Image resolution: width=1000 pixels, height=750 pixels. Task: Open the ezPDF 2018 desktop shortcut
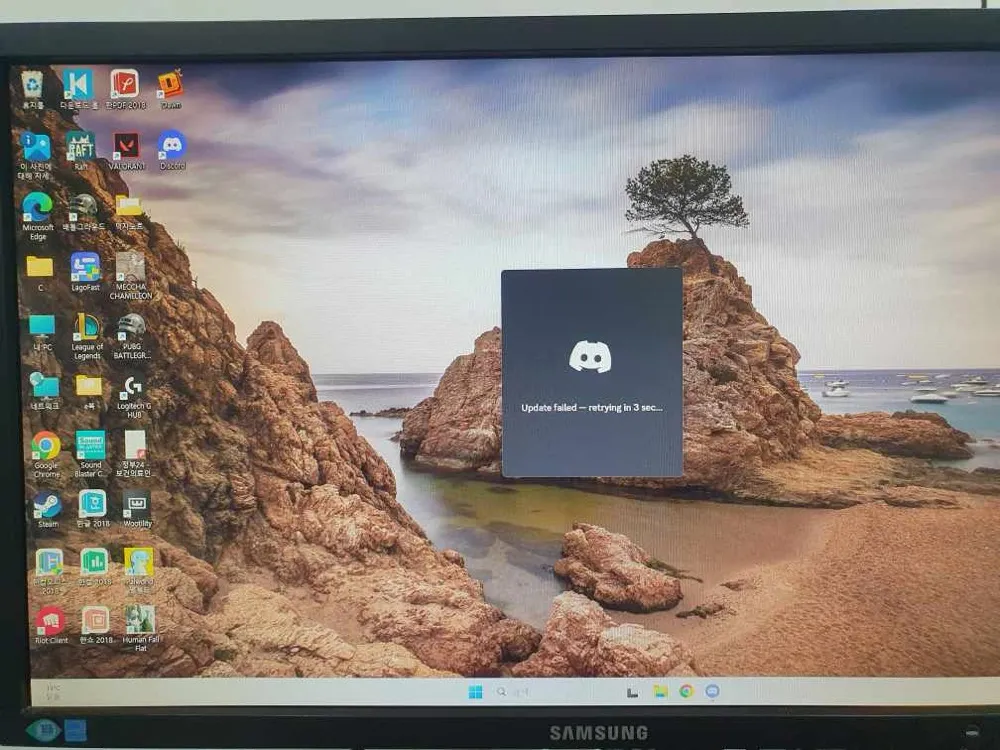click(x=125, y=89)
